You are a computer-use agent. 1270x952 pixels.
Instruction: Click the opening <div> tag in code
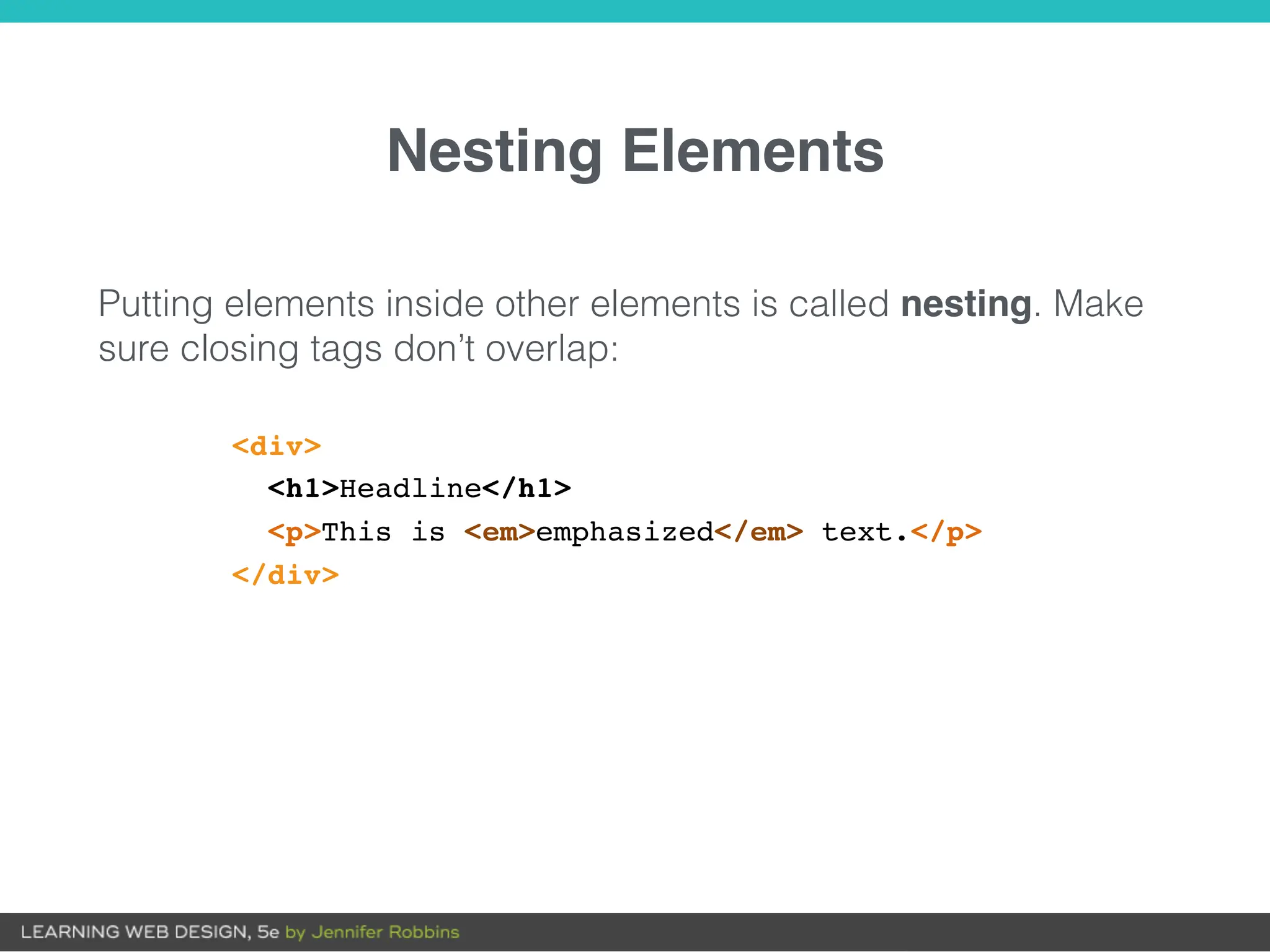(277, 446)
